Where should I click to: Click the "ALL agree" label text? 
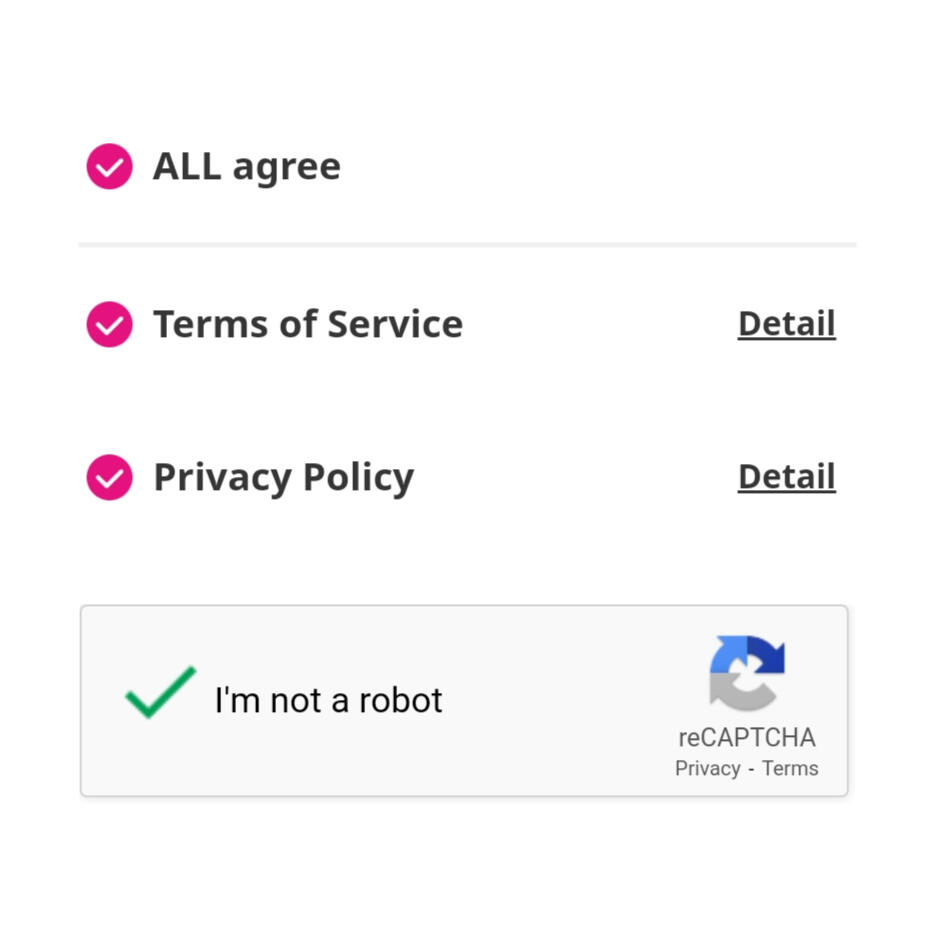[x=247, y=166]
